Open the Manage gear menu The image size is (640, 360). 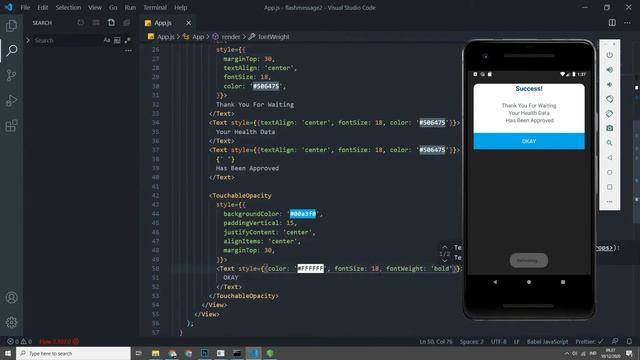(11, 322)
